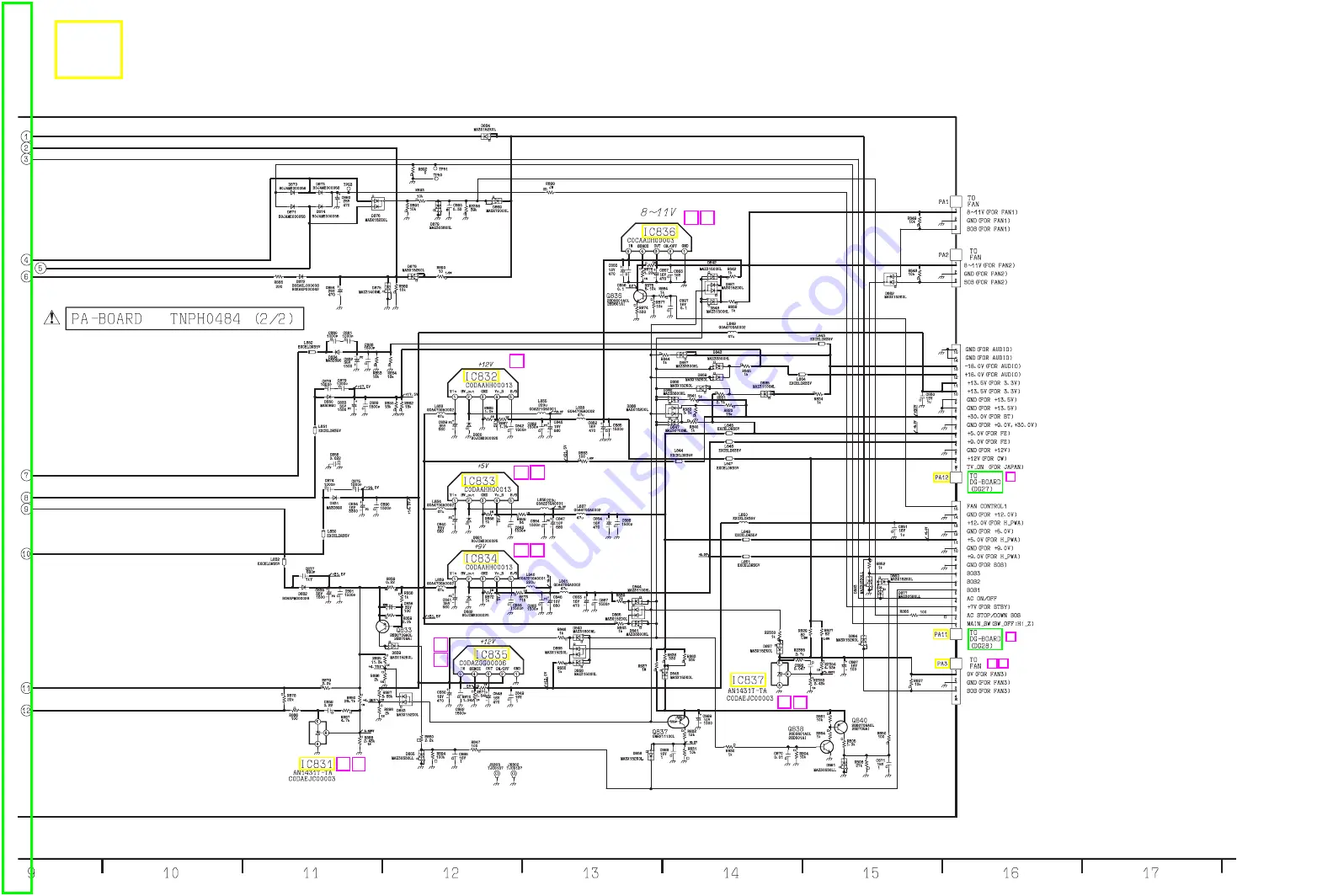Click magenta link box beside DG28
Viewport: 1333px width, 896px height.
(1010, 637)
